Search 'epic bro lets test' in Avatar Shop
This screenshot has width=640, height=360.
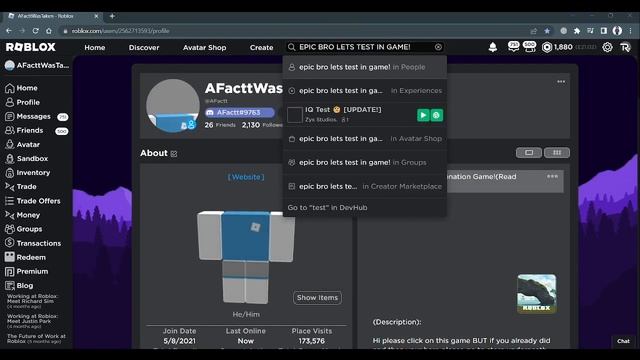364,139
